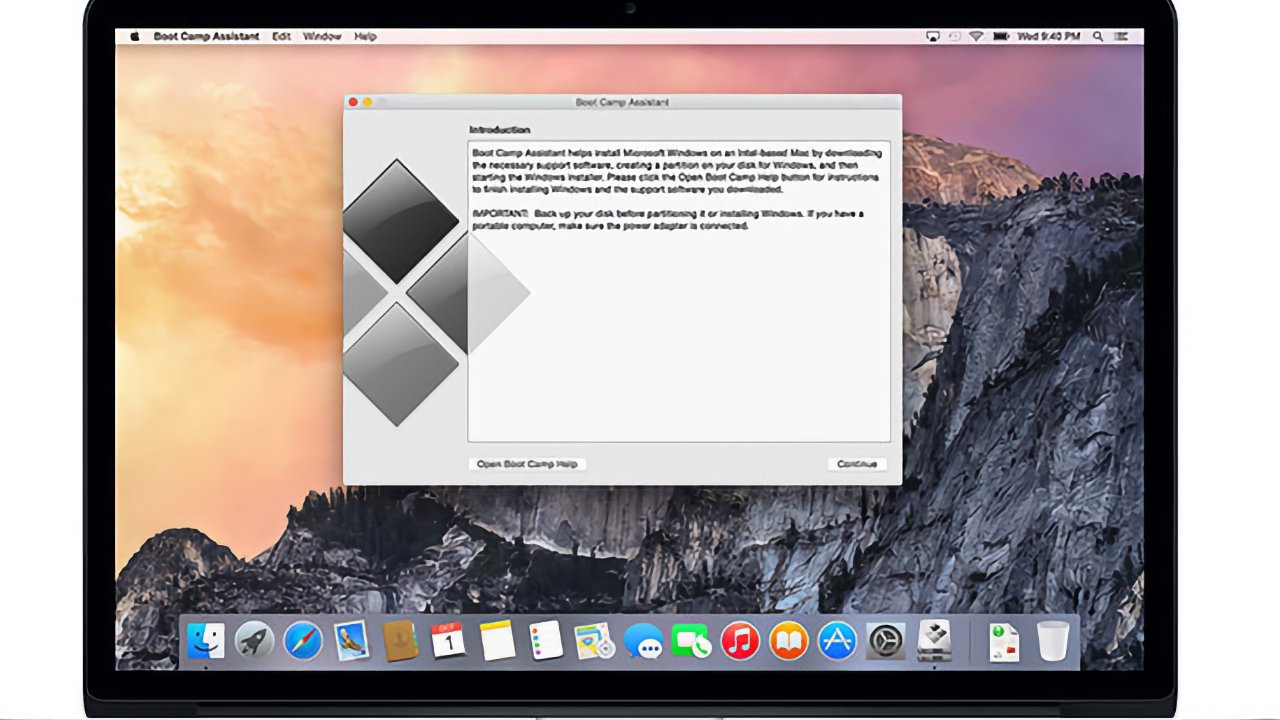Open Safari from the Dock
Screen dimensions: 1280x720
tap(302, 642)
